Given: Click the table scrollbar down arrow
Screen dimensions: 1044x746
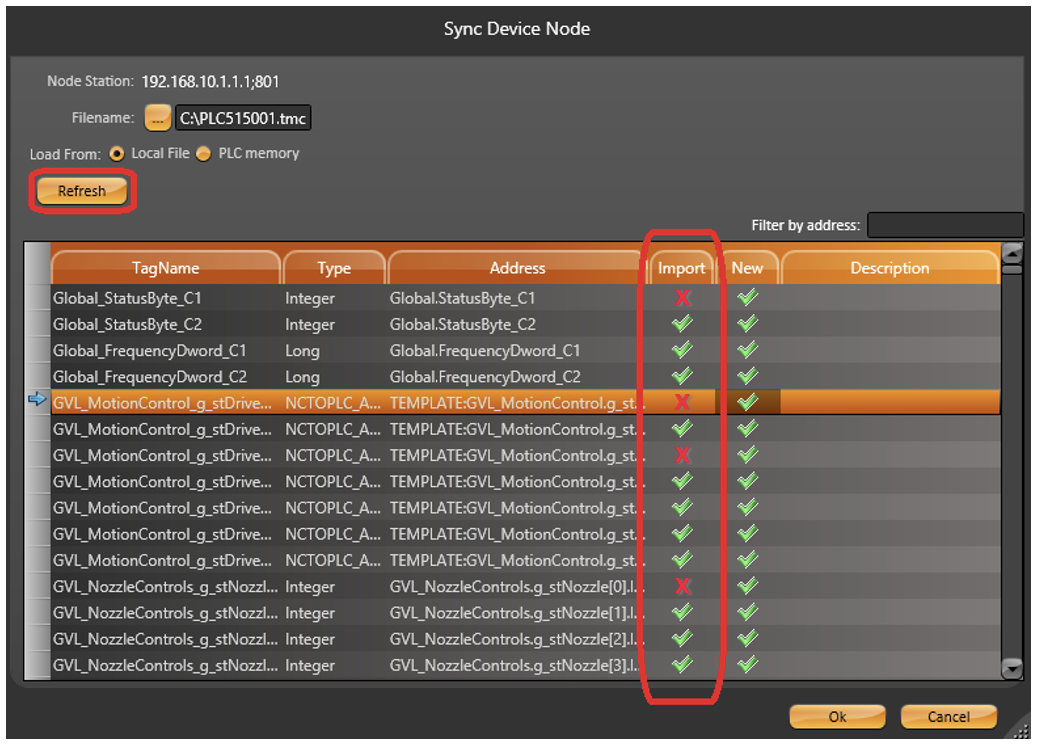Looking at the screenshot, I should click(1012, 668).
